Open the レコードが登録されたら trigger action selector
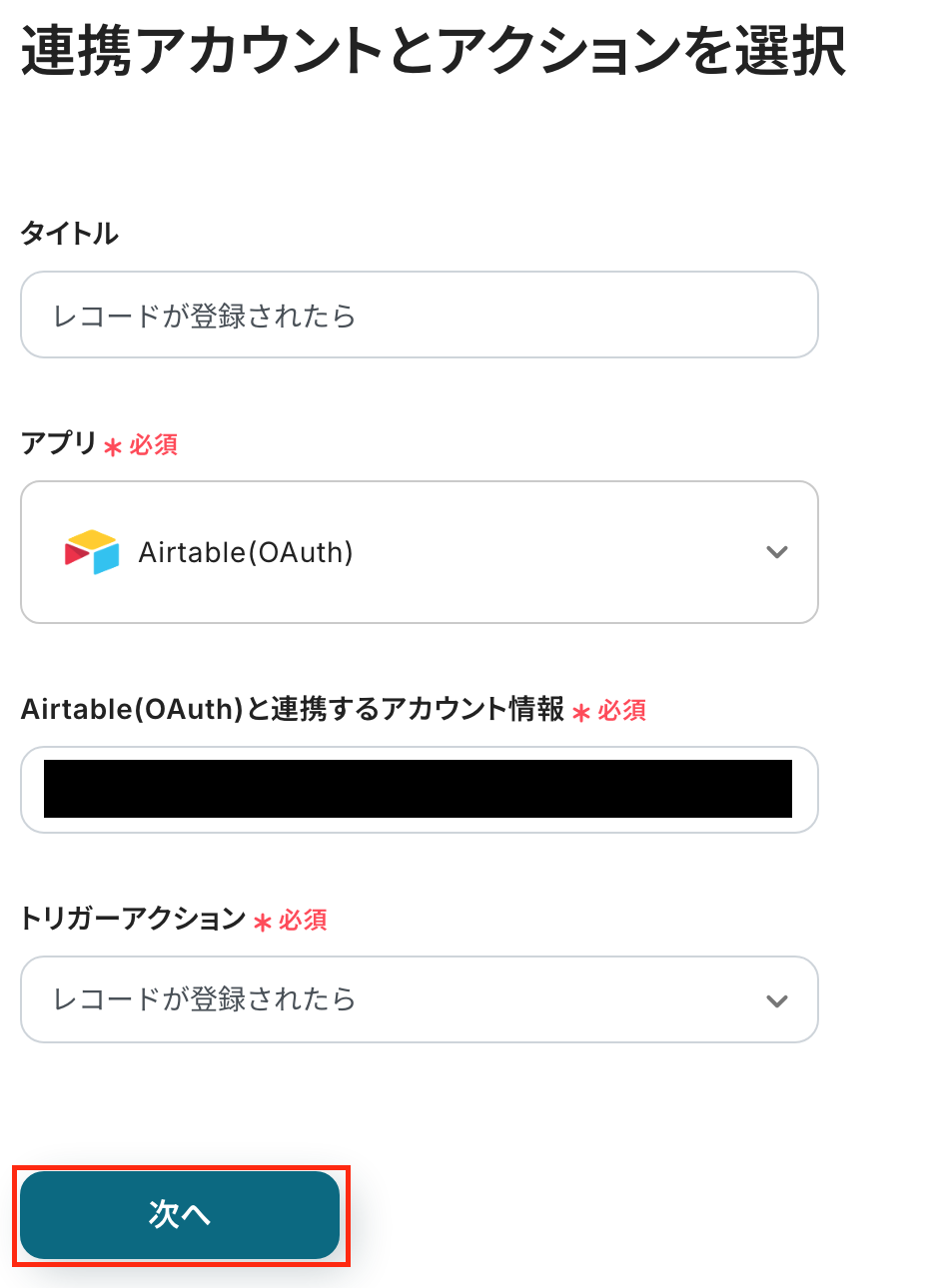Image resolution: width=937 pixels, height=1288 pixels. click(205, 999)
